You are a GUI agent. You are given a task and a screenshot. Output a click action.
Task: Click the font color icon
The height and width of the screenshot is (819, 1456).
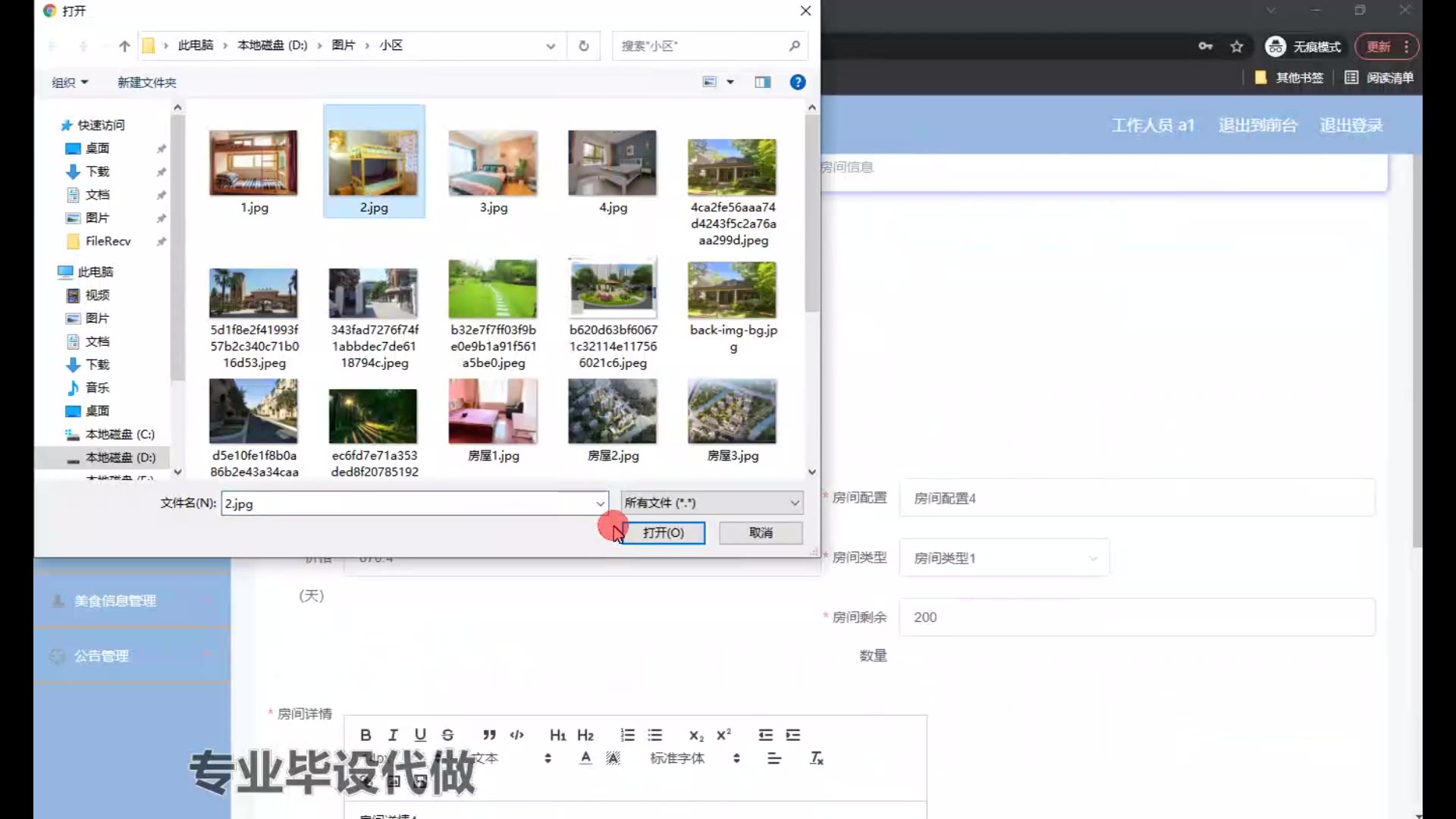[585, 758]
